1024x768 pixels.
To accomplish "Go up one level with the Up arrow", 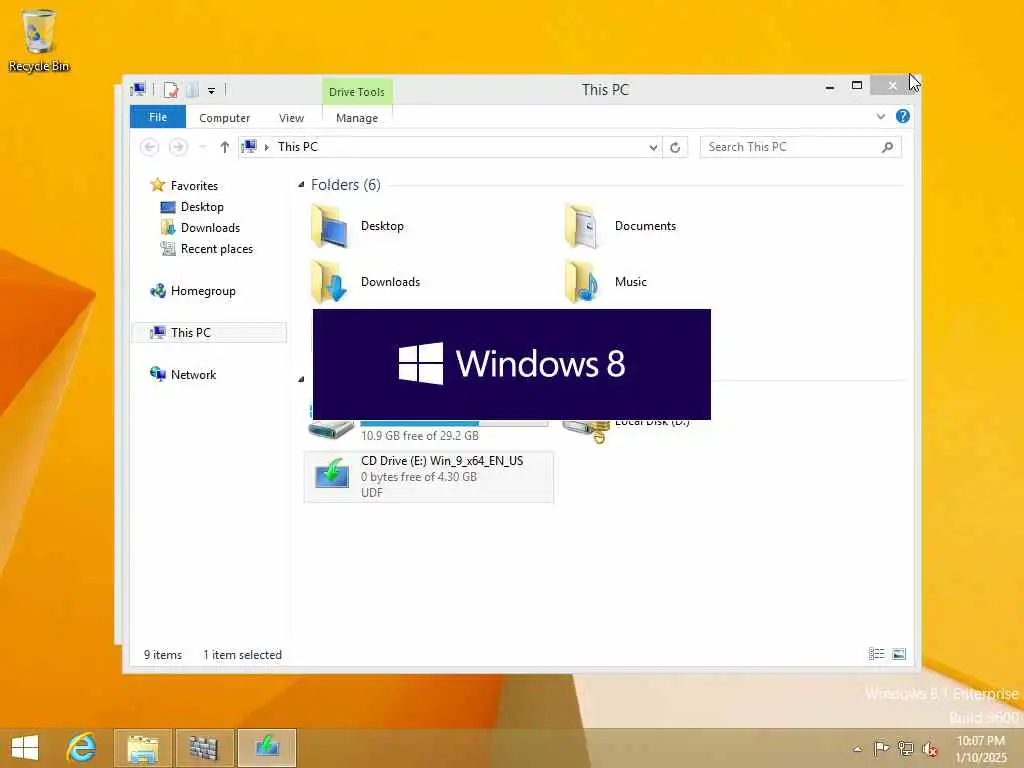I will [x=225, y=147].
